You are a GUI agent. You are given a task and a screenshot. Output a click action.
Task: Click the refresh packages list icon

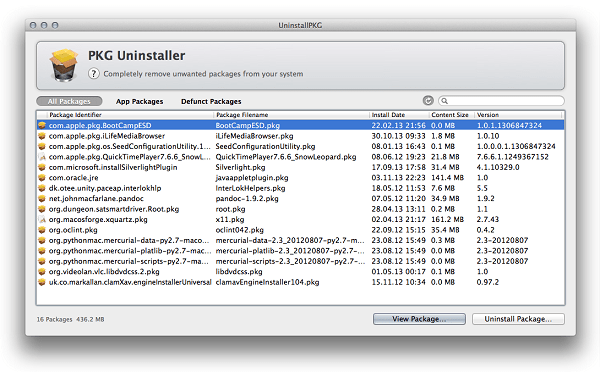(x=428, y=101)
